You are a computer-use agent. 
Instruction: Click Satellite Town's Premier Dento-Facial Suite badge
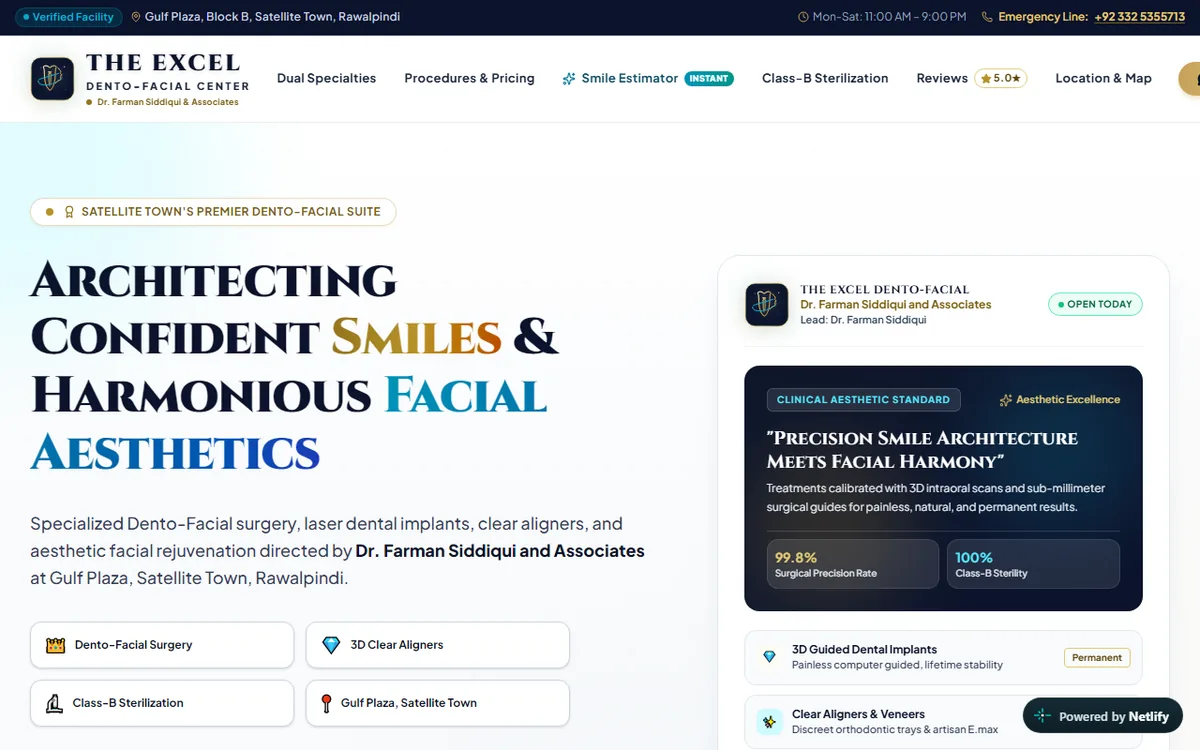pyautogui.click(x=213, y=212)
